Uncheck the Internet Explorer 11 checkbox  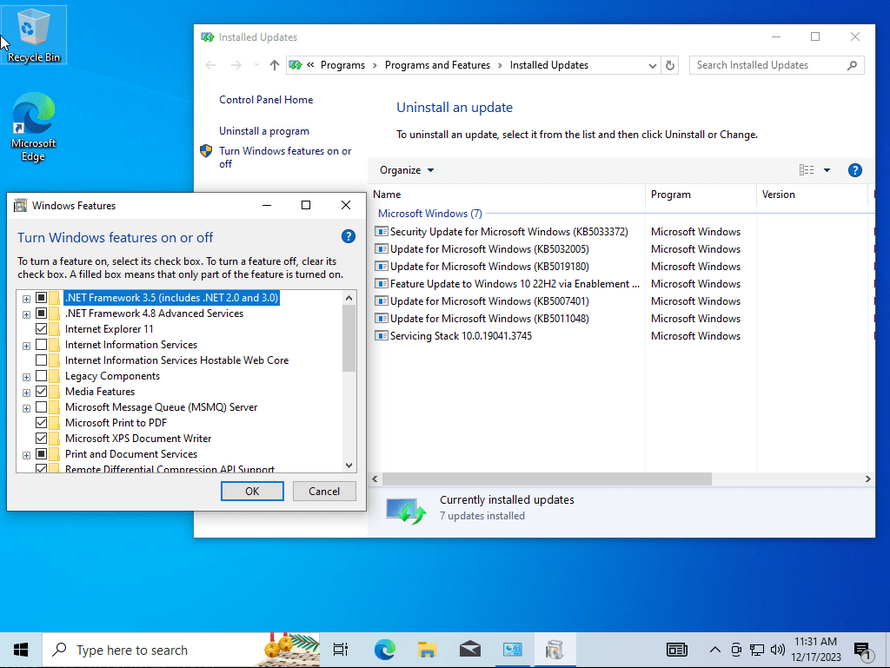[41, 329]
